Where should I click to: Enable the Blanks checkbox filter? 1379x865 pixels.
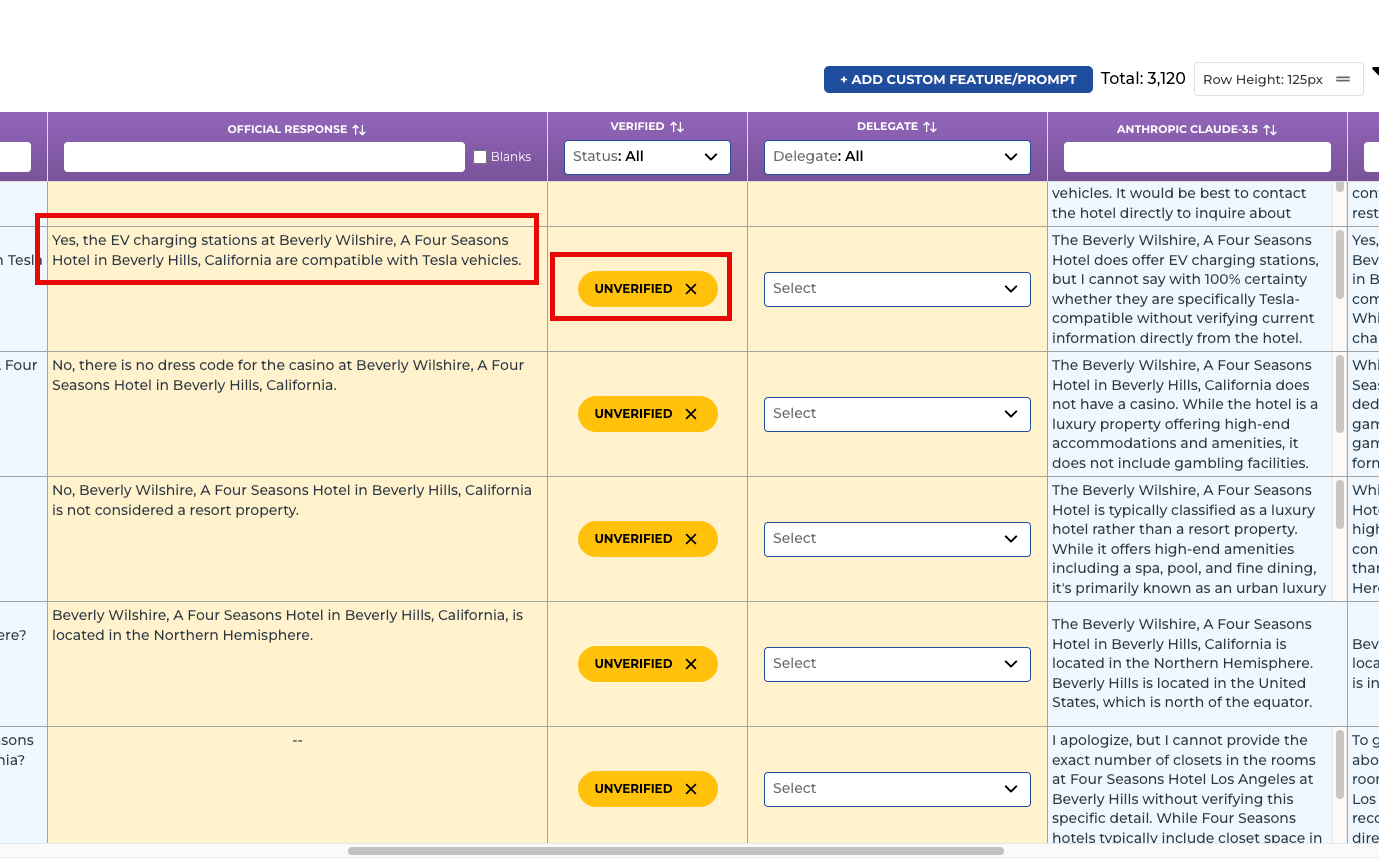tap(480, 157)
